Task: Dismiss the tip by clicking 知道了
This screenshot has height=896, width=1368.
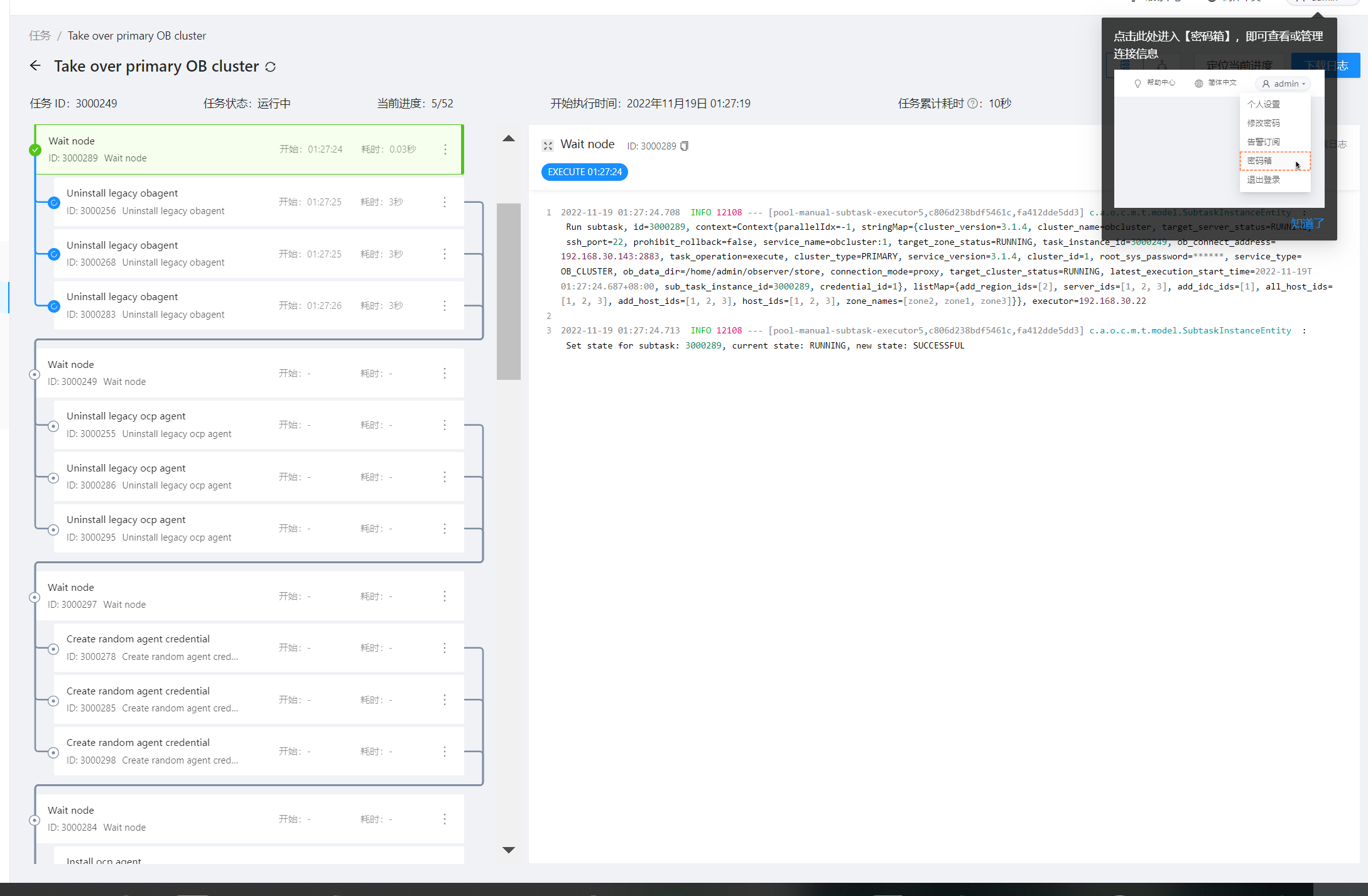Action: point(1308,224)
